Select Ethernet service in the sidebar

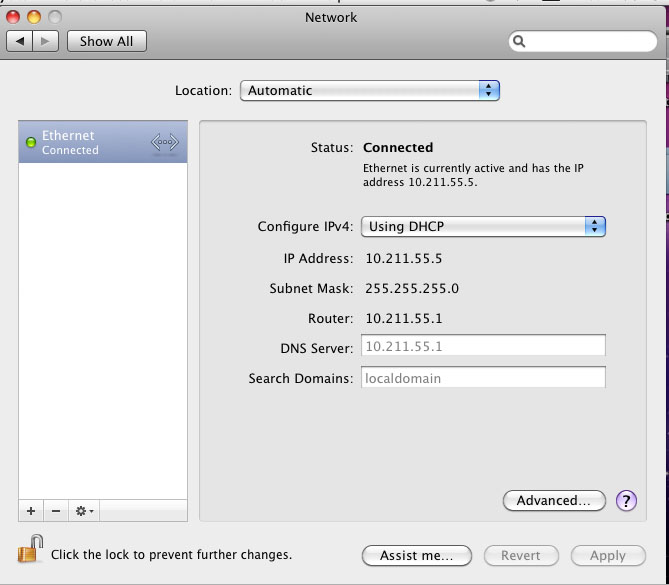point(103,142)
